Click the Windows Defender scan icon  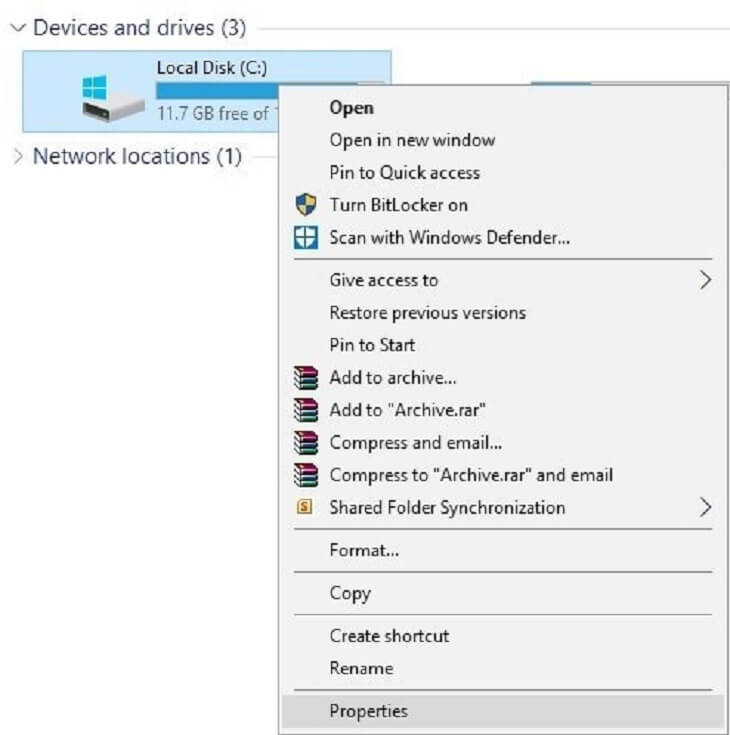pyautogui.click(x=305, y=238)
